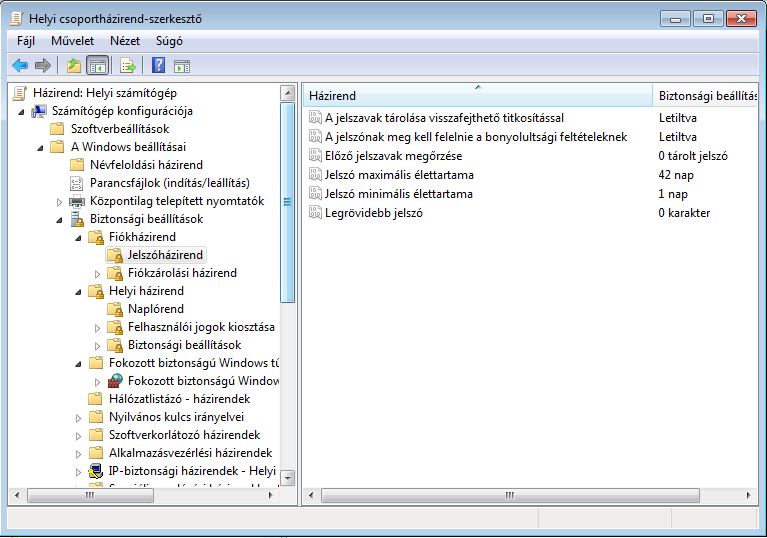Click the Parancsfájlok script icon

pyautogui.click(x=77, y=183)
